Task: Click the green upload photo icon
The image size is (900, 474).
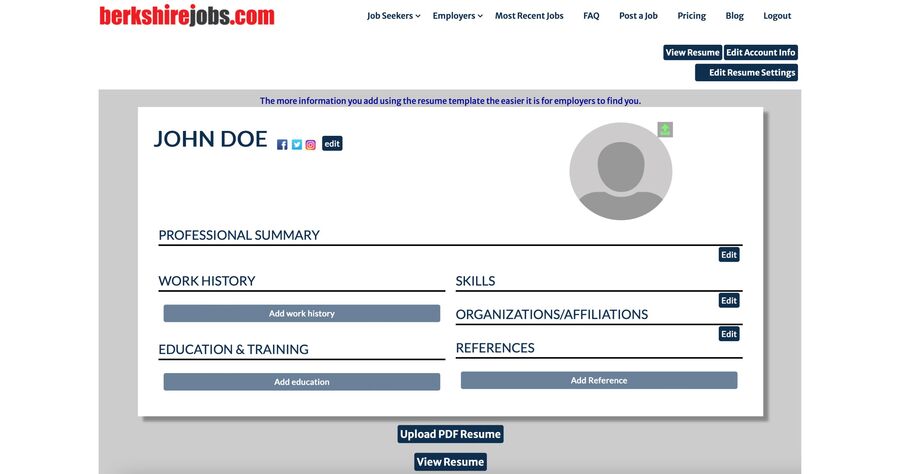Action: (x=665, y=129)
